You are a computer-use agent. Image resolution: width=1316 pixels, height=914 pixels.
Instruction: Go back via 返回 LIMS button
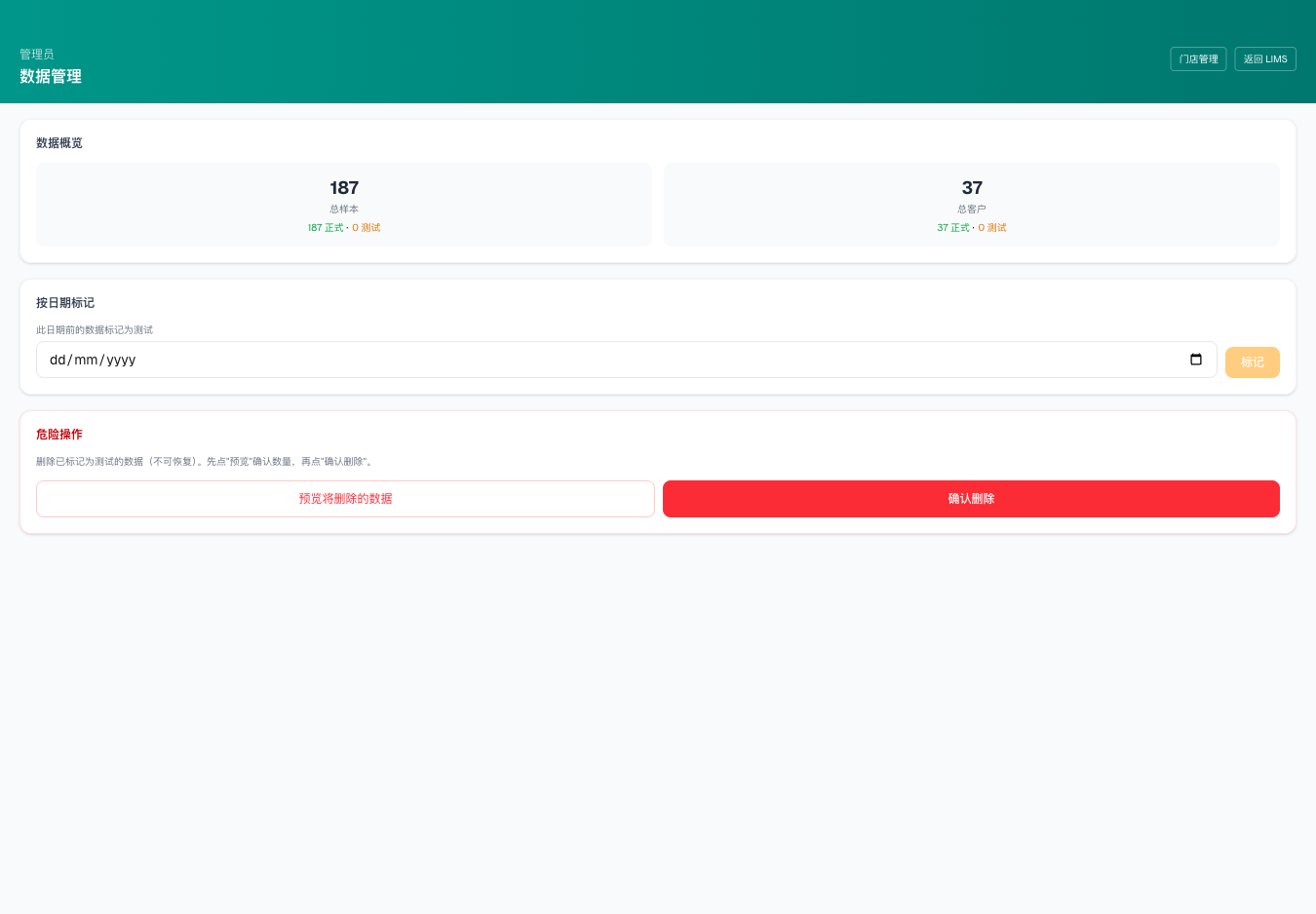pyautogui.click(x=1265, y=58)
